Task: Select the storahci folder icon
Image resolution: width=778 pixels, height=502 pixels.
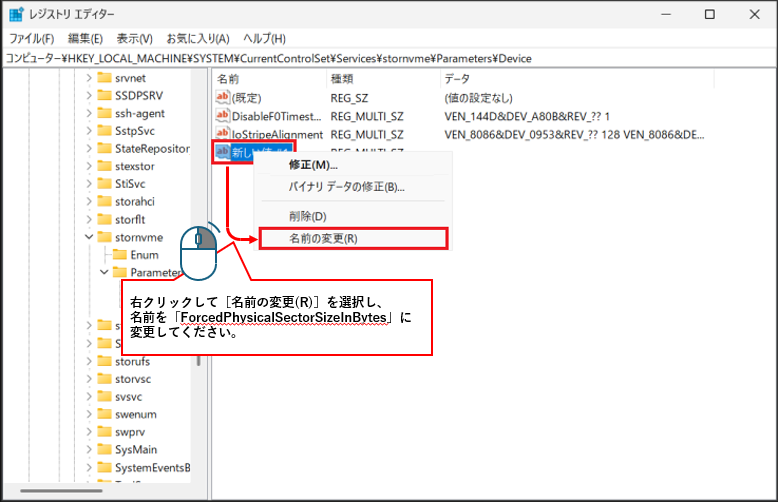Action: 104,201
